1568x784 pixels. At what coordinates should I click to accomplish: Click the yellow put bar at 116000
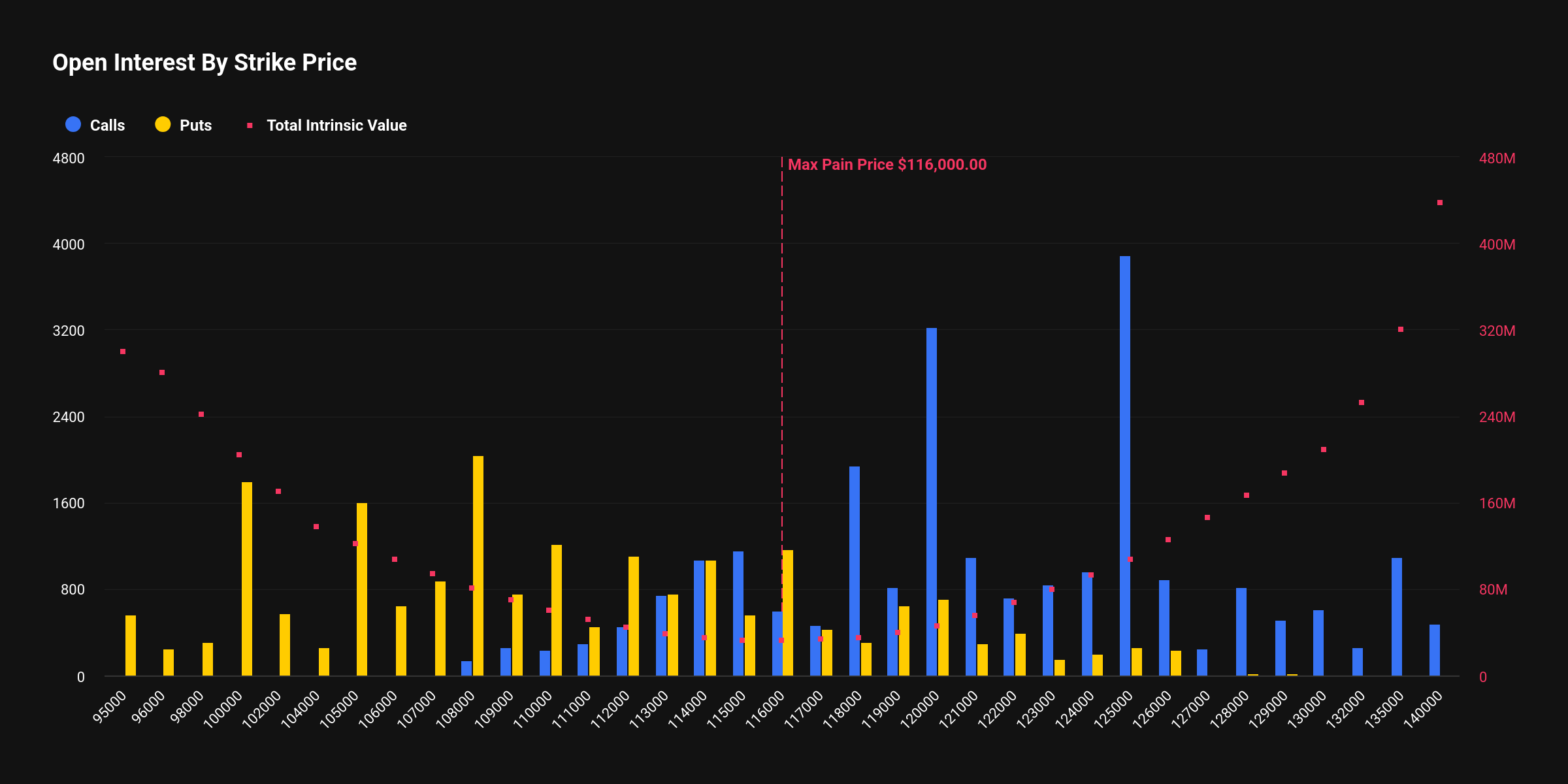[x=788, y=612]
